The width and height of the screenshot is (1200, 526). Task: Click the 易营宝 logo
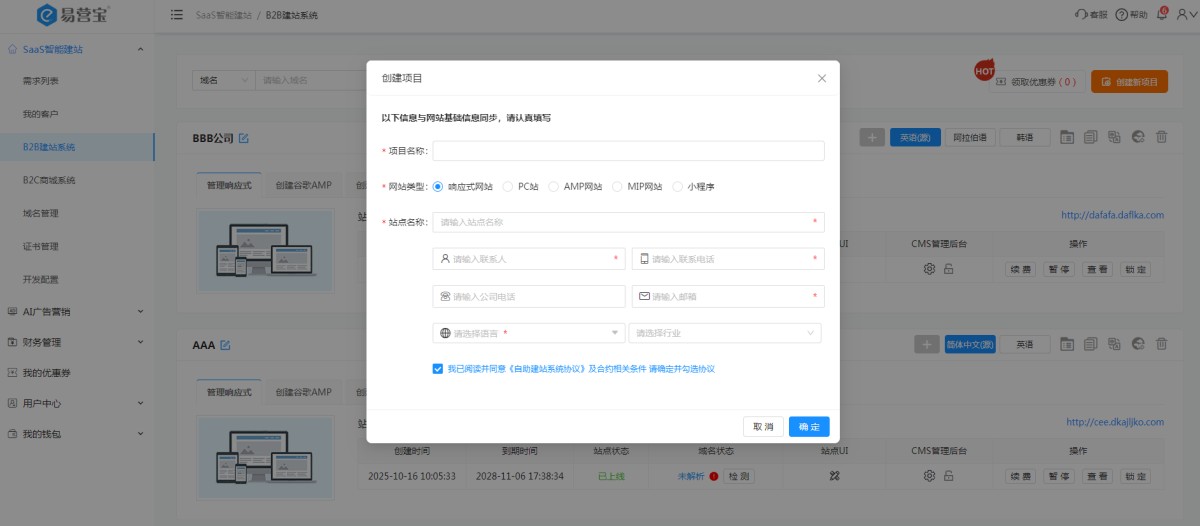point(74,15)
